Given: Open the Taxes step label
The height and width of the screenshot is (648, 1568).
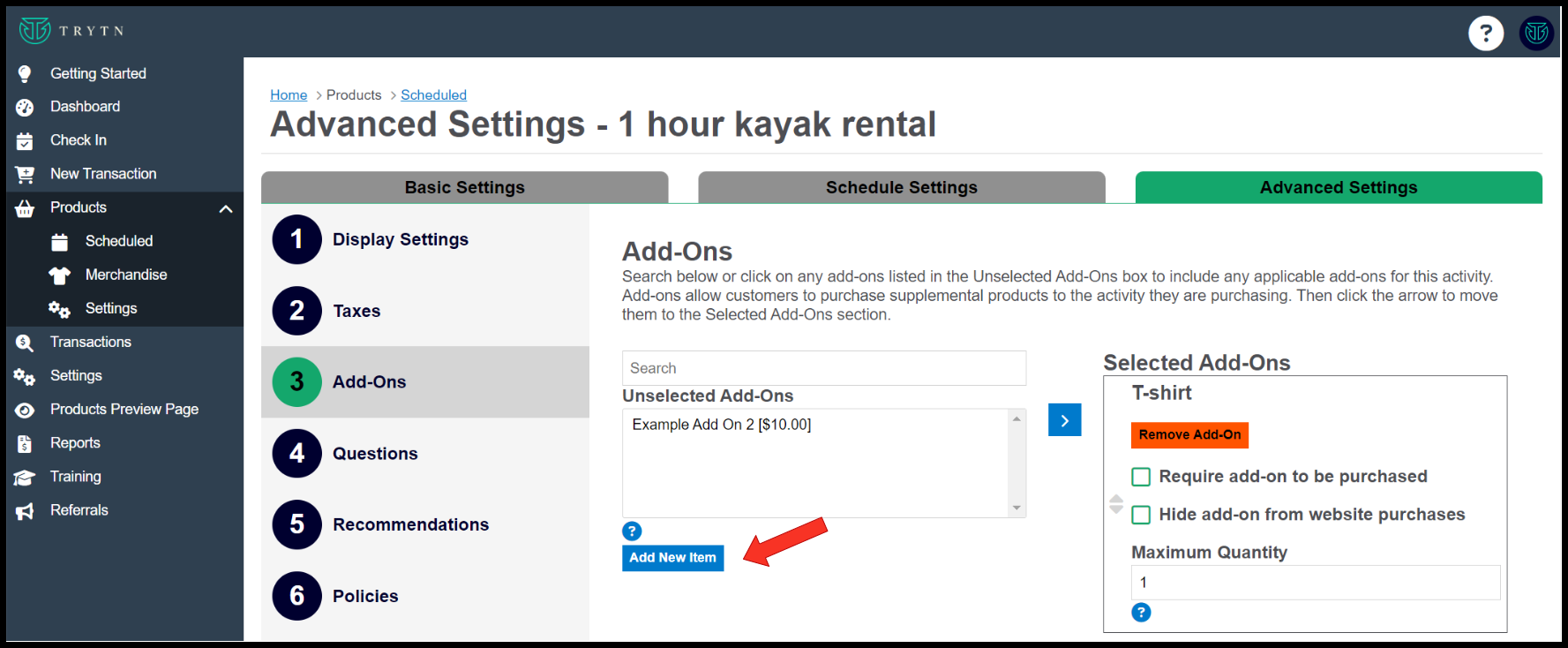Looking at the screenshot, I should pyautogui.click(x=356, y=311).
